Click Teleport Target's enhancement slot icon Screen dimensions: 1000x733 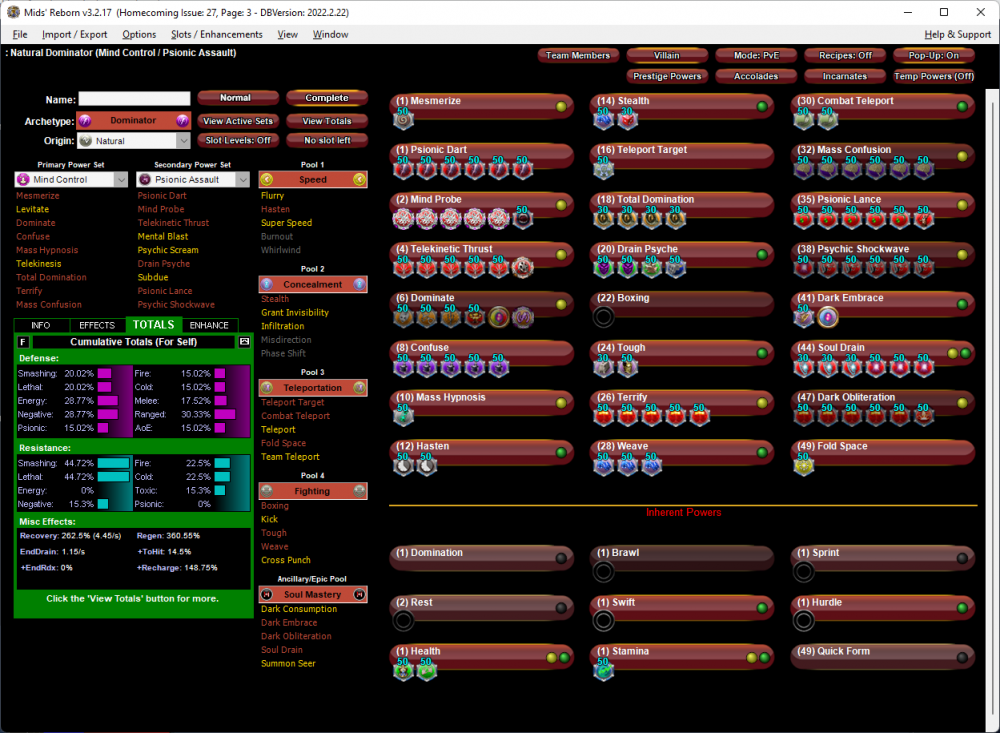(603, 169)
